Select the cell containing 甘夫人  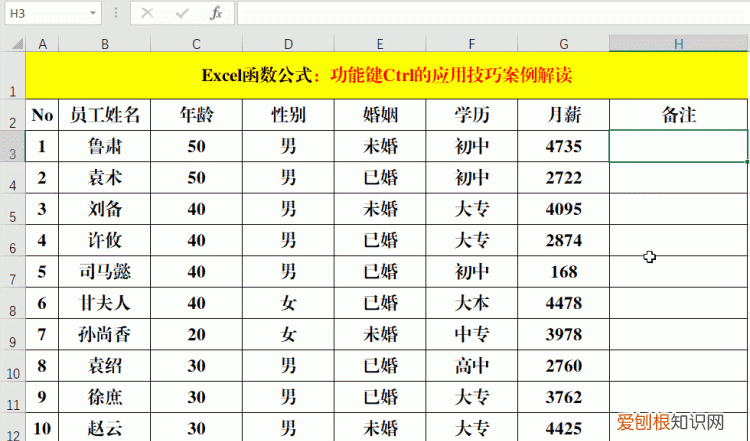pos(105,303)
